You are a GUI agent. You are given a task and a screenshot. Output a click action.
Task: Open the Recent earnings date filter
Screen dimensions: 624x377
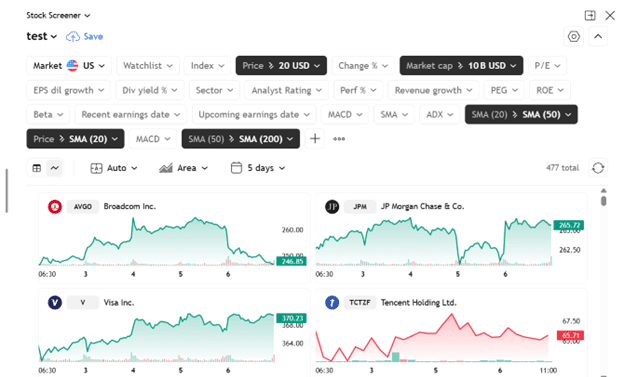(131, 115)
